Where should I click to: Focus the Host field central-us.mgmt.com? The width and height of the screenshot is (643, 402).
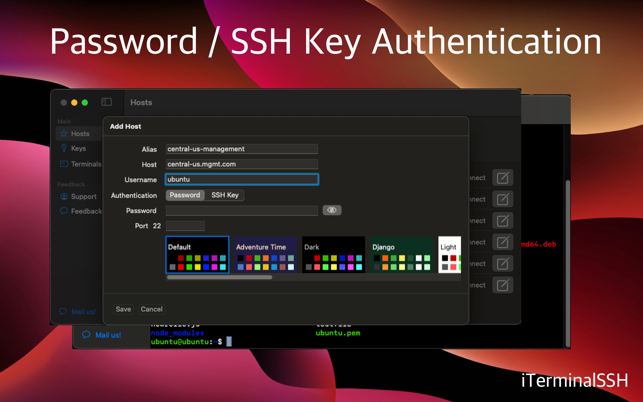(242, 164)
